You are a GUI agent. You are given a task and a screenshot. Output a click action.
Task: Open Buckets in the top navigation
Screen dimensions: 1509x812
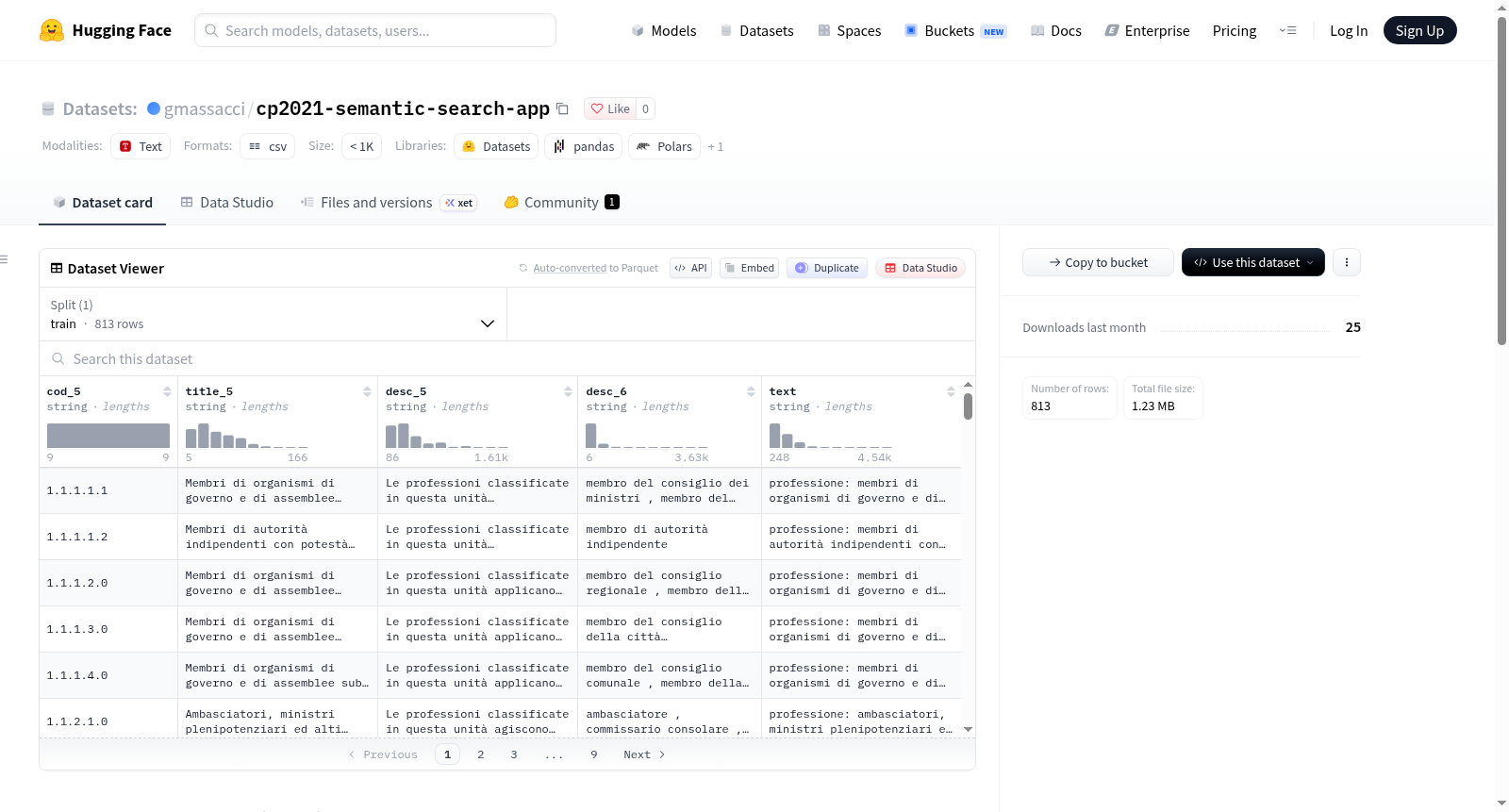point(955,30)
